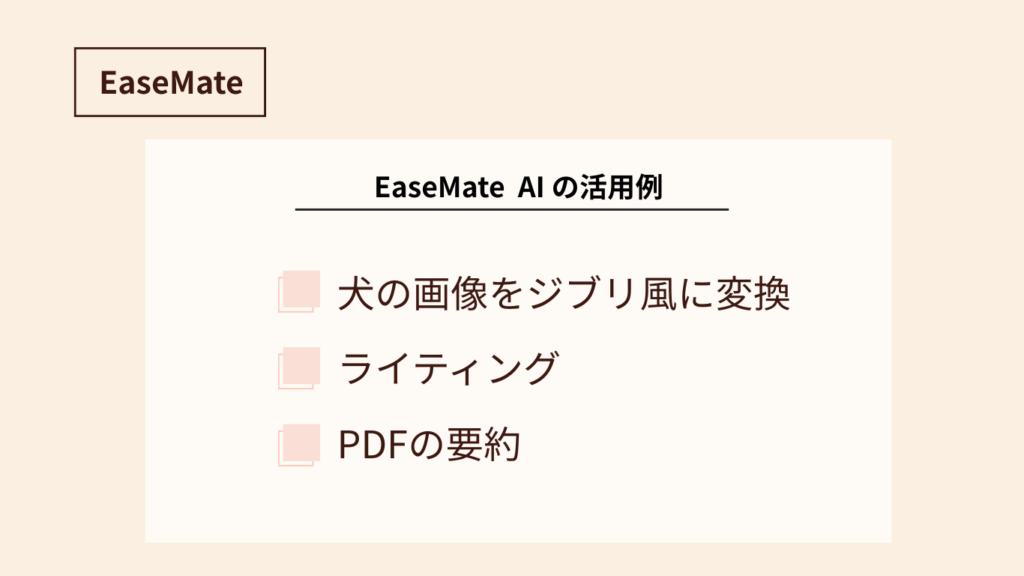Click the EaseMate logo box
This screenshot has width=1024, height=576.
170,82
